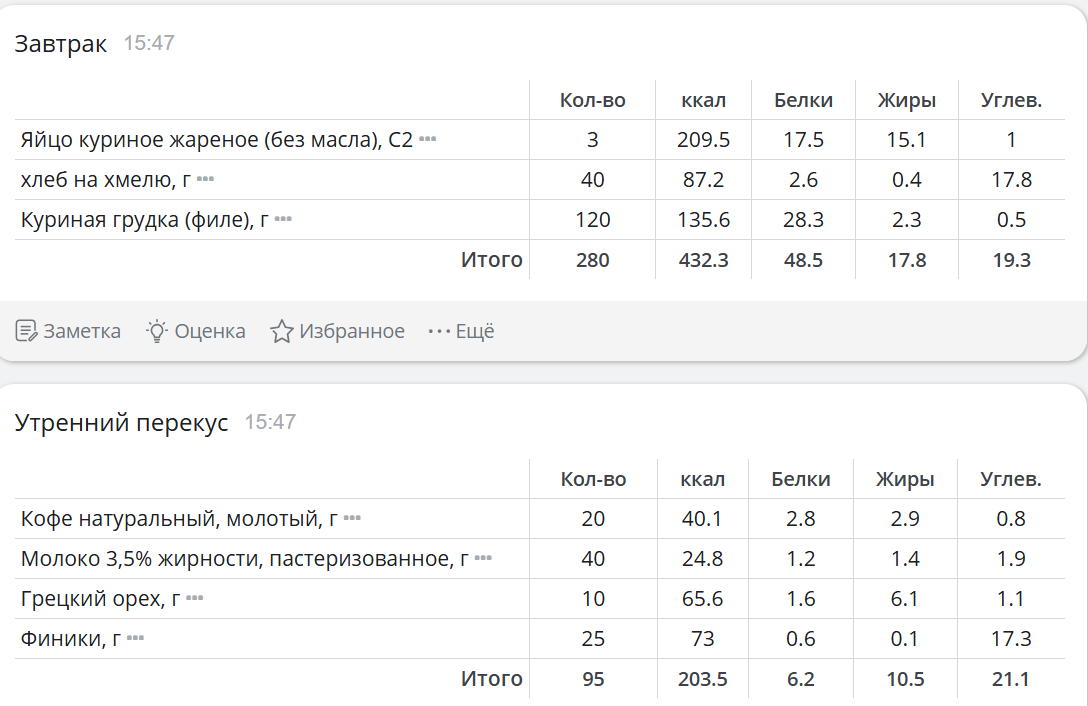Viewport: 1088px width, 706px height.
Task: Click fat value 6.1 for Грецкий орех
Action: click(905, 599)
